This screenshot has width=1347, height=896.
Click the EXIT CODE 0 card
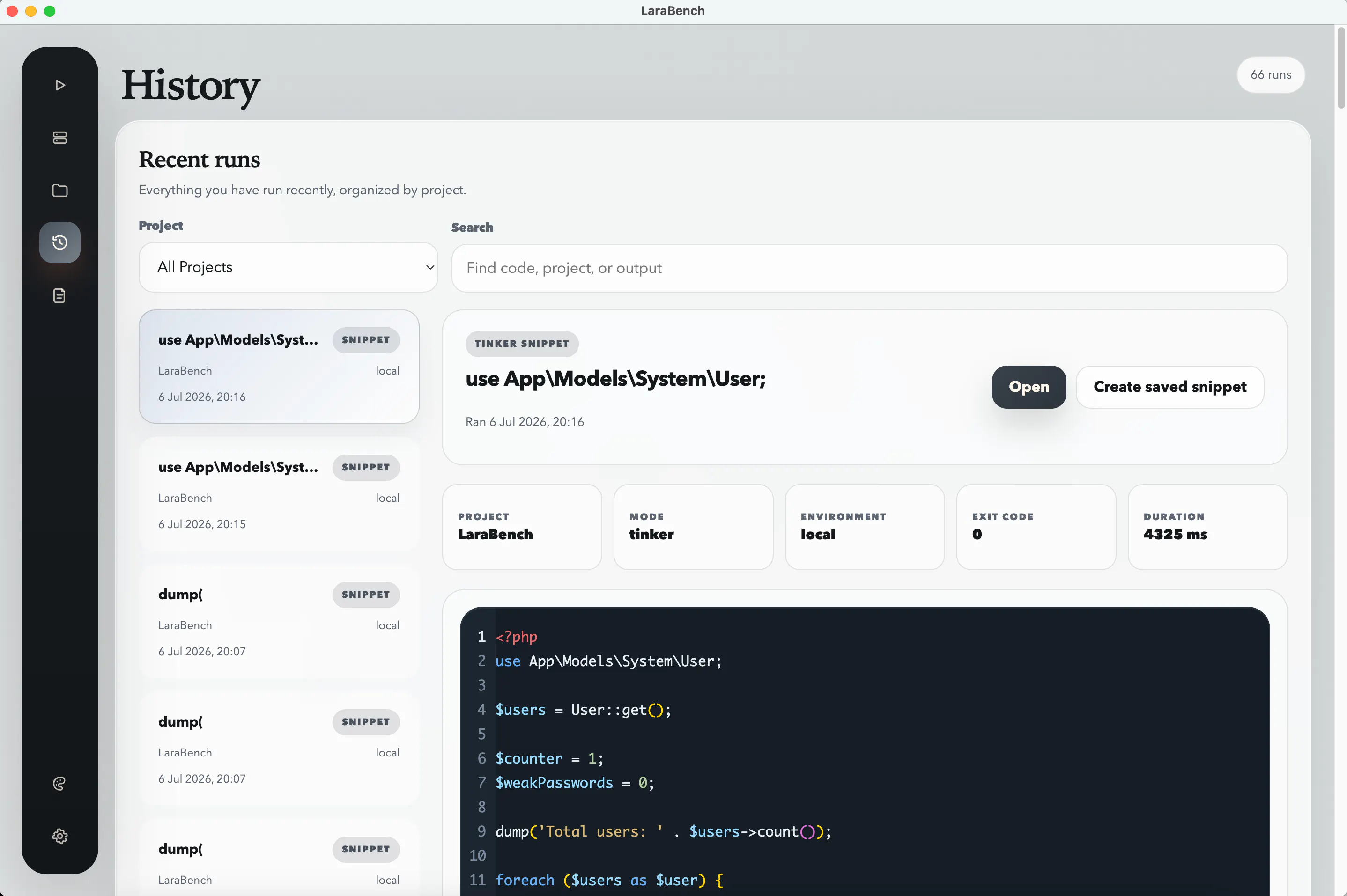[x=1036, y=527]
